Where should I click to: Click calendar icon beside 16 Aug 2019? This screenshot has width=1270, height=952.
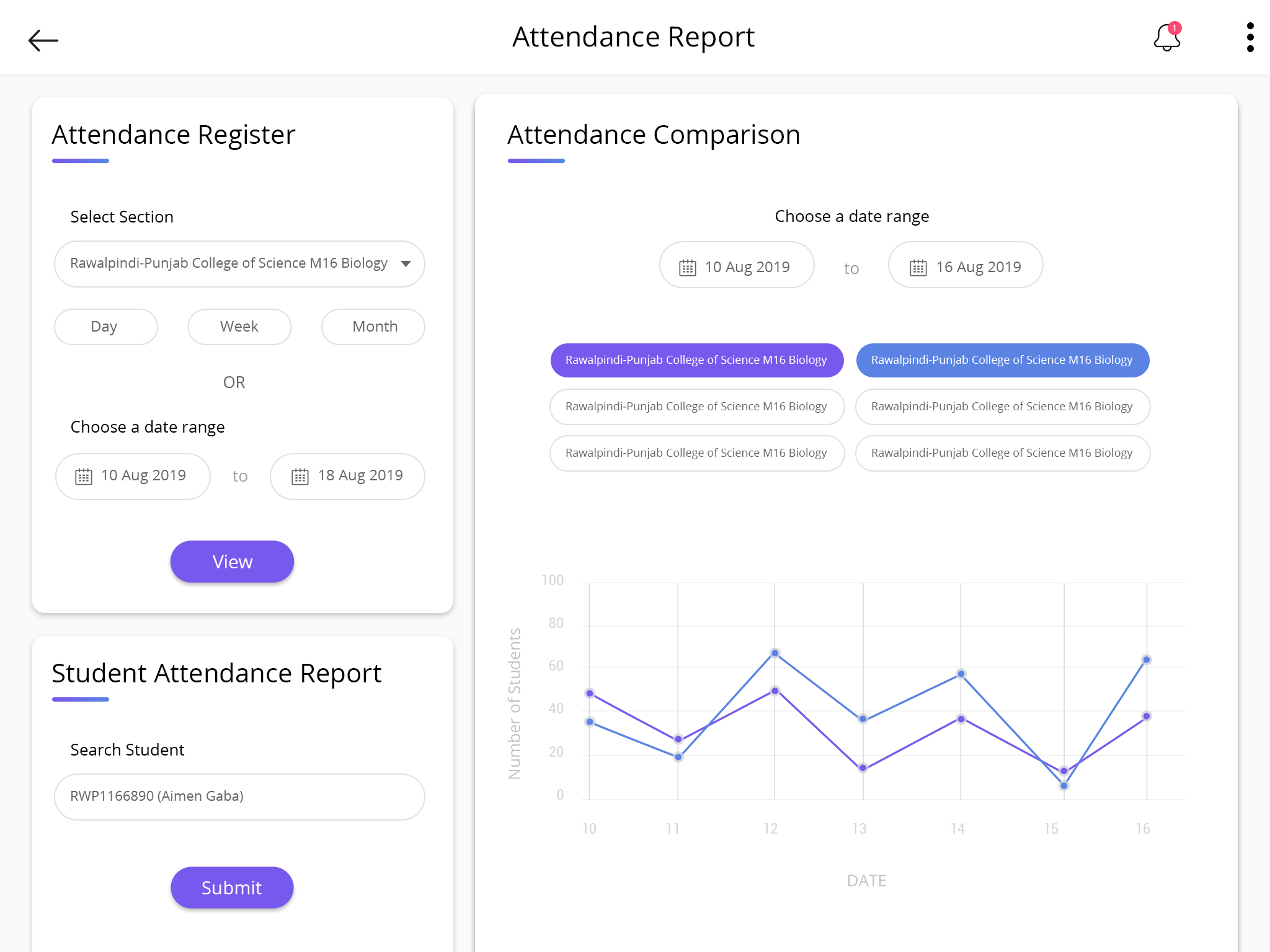(918, 267)
